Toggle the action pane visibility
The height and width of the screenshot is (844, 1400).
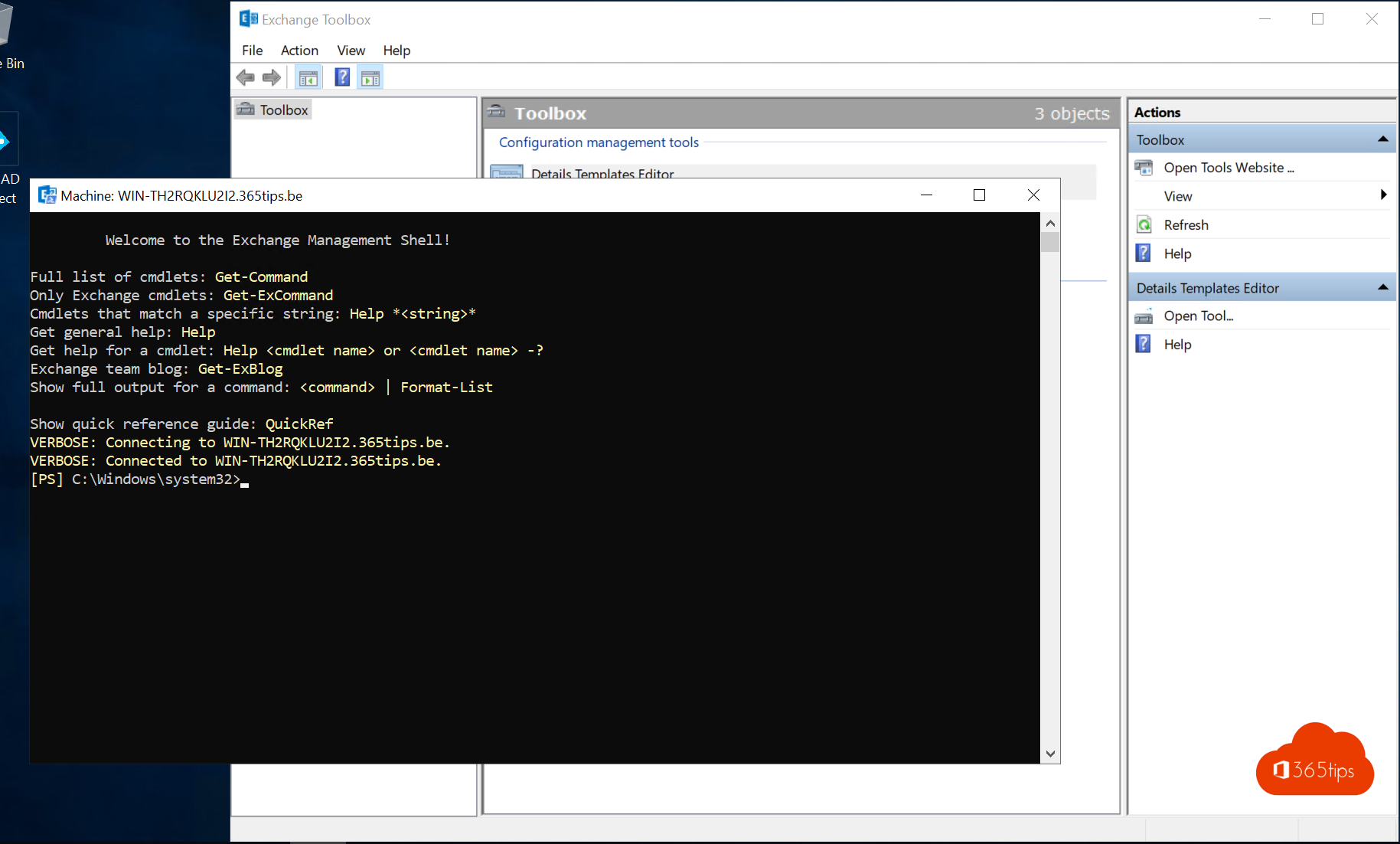tap(370, 77)
